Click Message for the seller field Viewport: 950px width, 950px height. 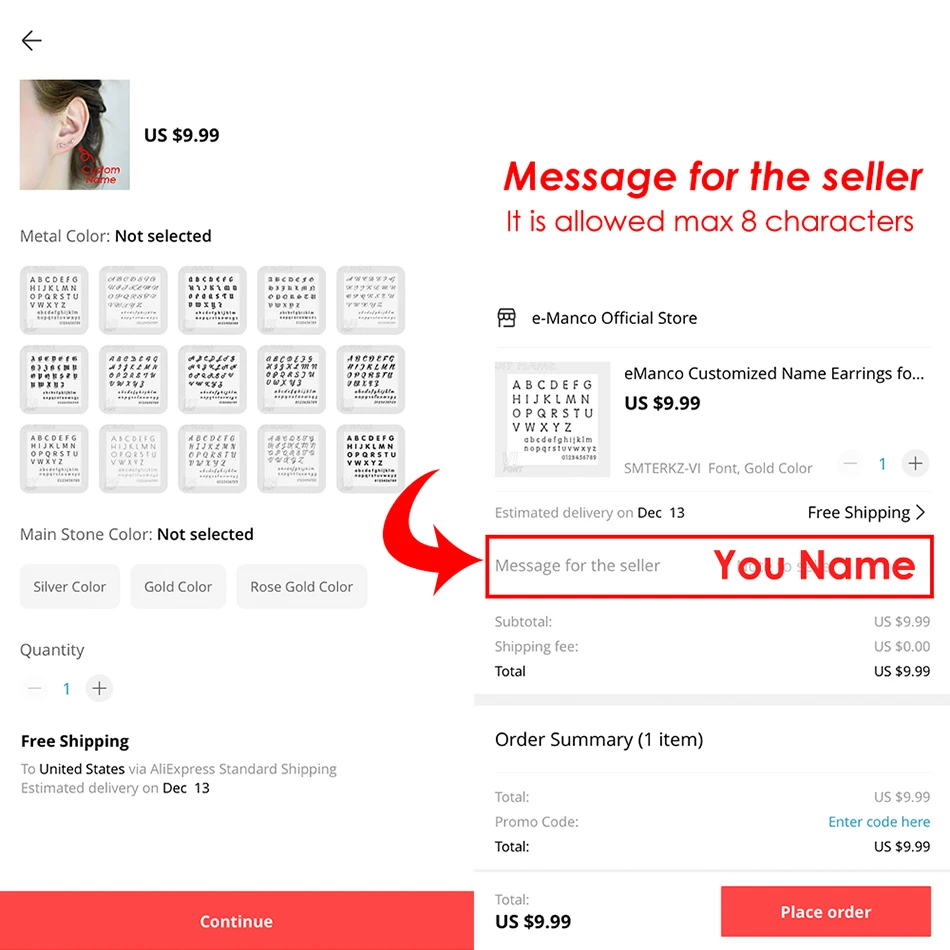click(x=709, y=566)
